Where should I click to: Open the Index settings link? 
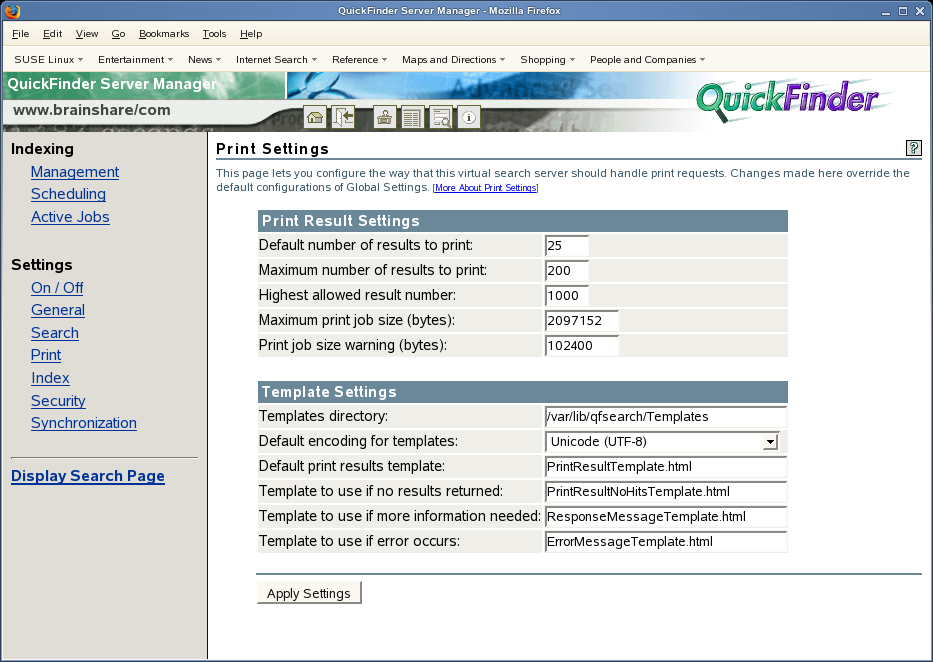tap(50, 378)
